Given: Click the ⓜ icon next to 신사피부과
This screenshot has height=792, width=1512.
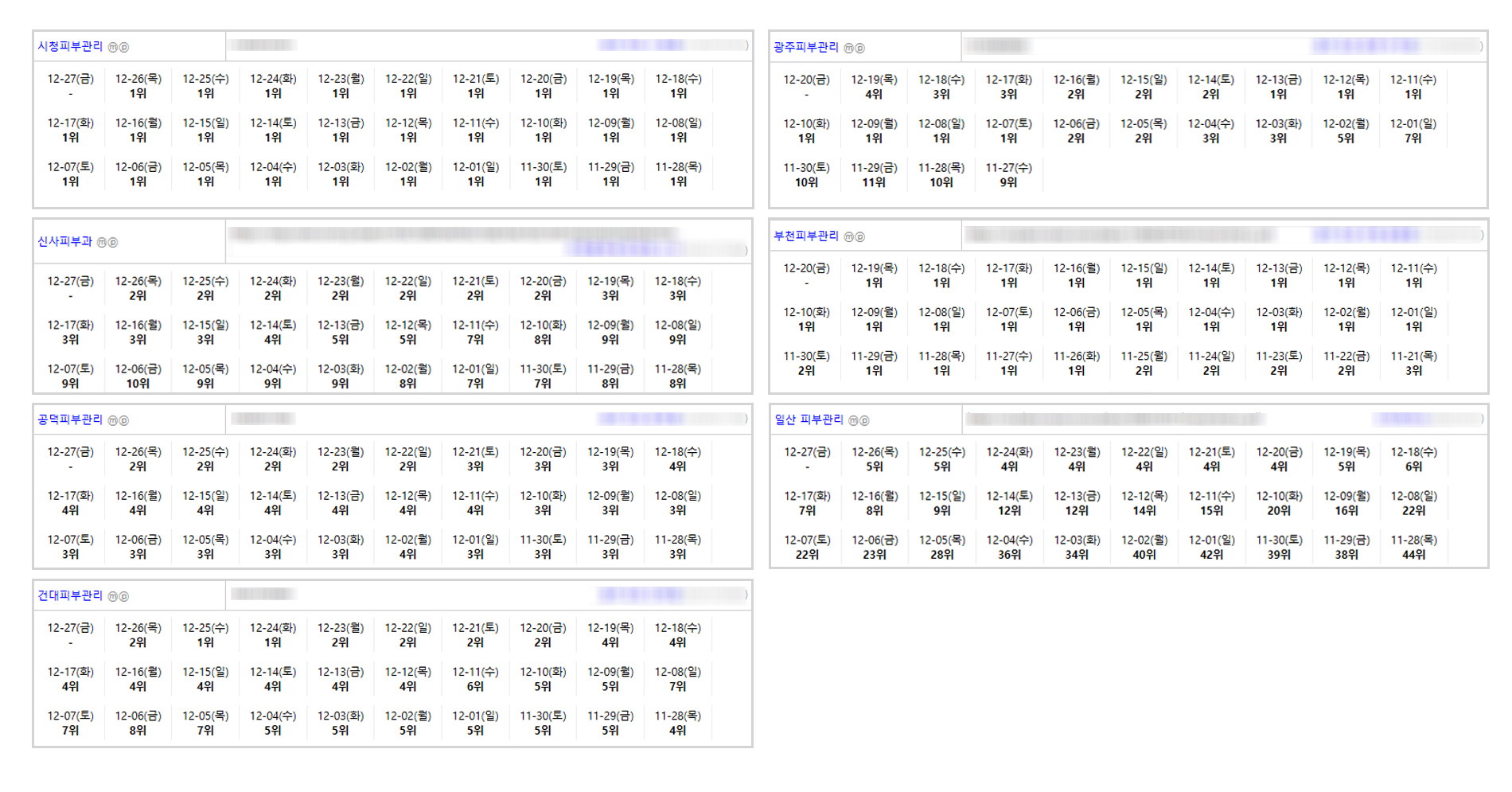Looking at the screenshot, I should click(102, 243).
